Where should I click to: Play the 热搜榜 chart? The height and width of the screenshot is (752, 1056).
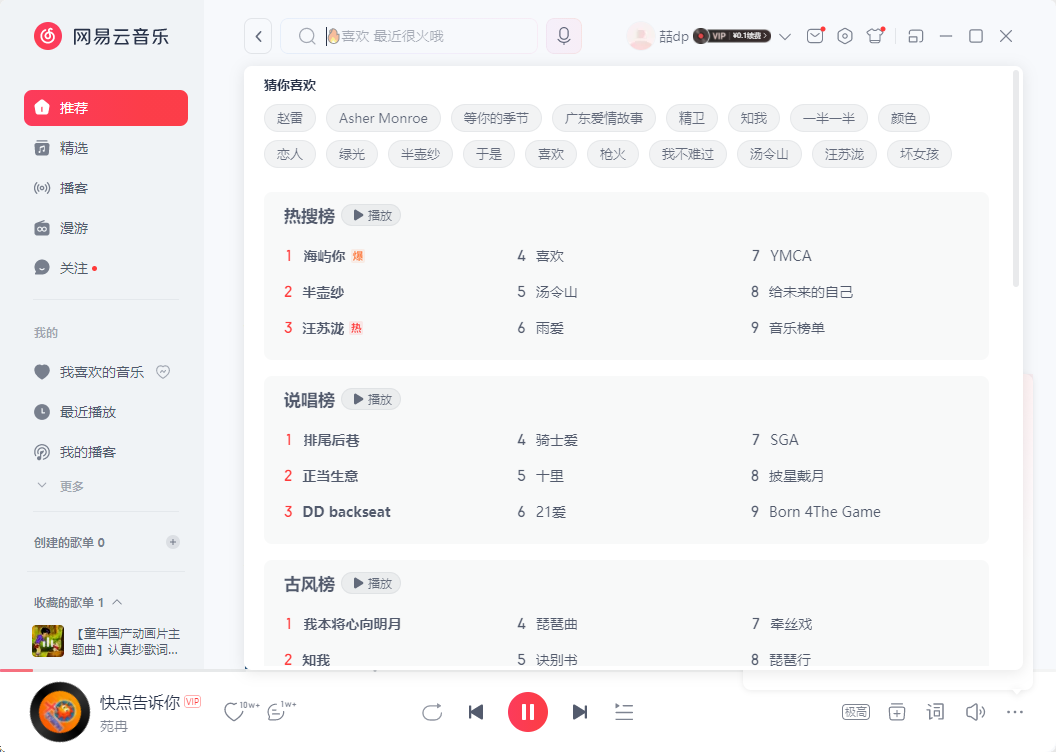371,215
